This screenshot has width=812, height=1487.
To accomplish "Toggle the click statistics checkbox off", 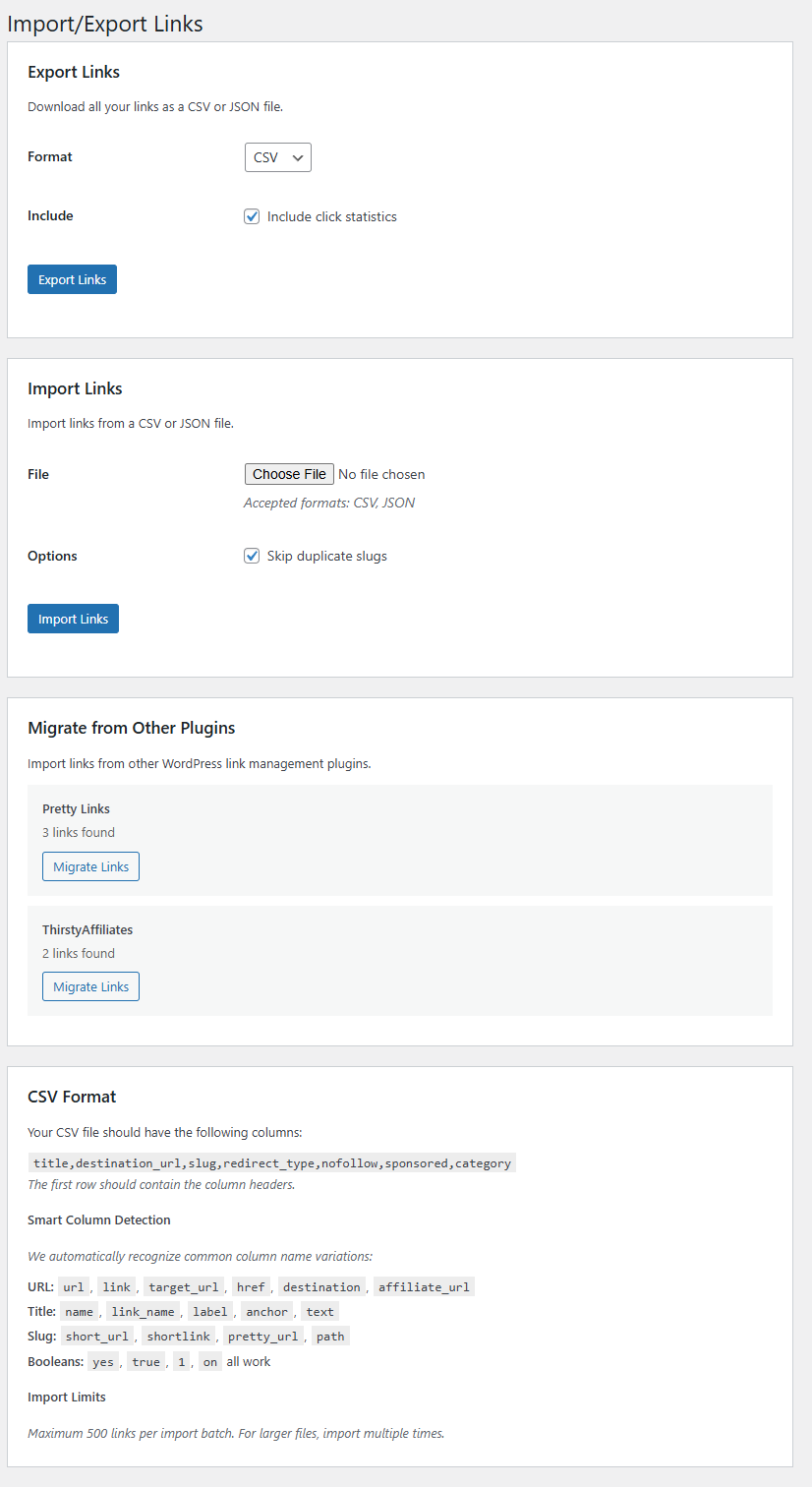I will (252, 215).
